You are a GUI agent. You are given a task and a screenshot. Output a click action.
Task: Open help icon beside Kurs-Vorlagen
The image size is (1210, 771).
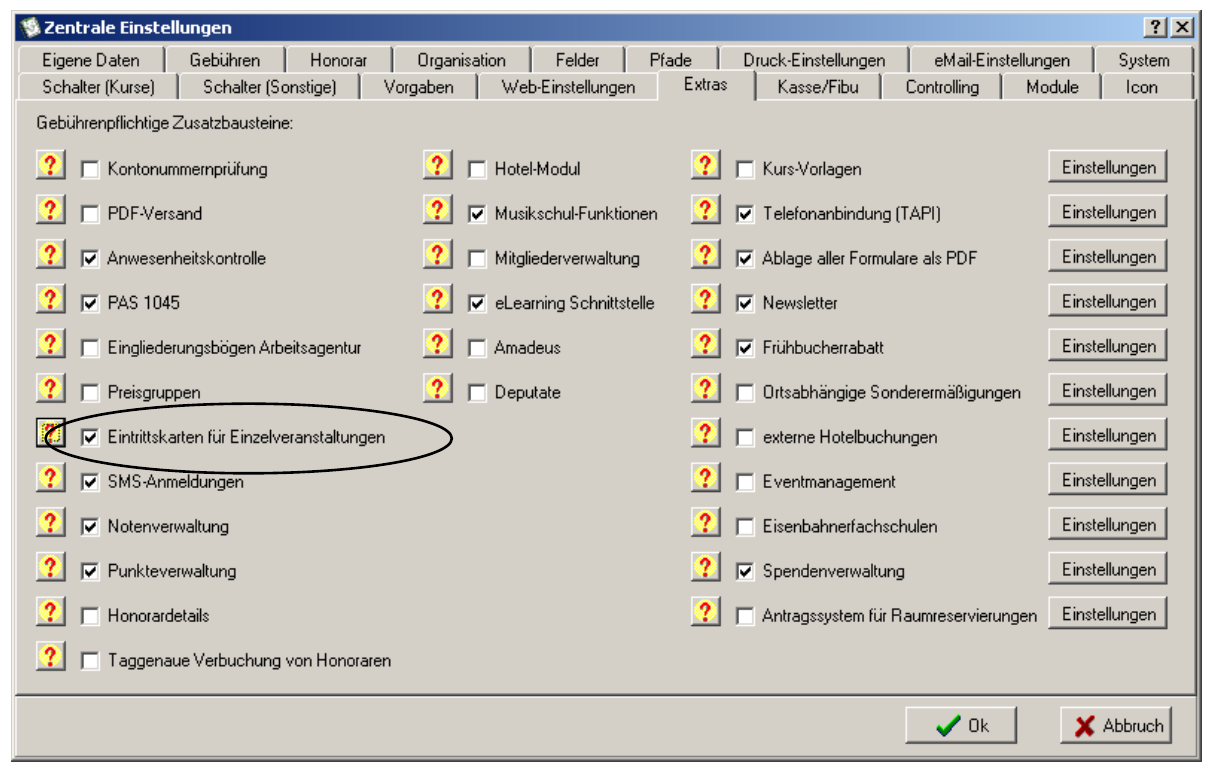pyautogui.click(x=705, y=165)
